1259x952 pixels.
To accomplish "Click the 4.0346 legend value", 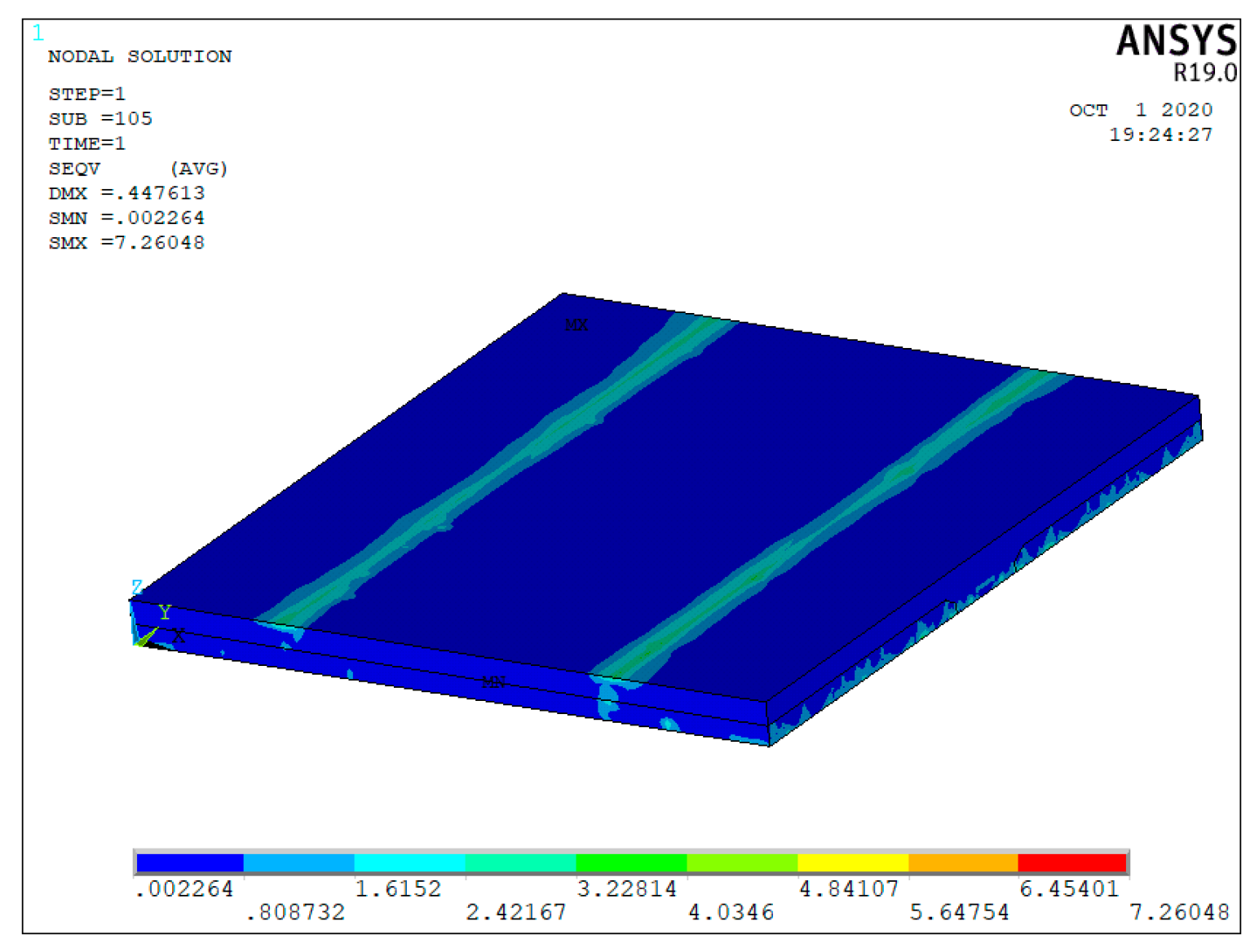I will [731, 912].
